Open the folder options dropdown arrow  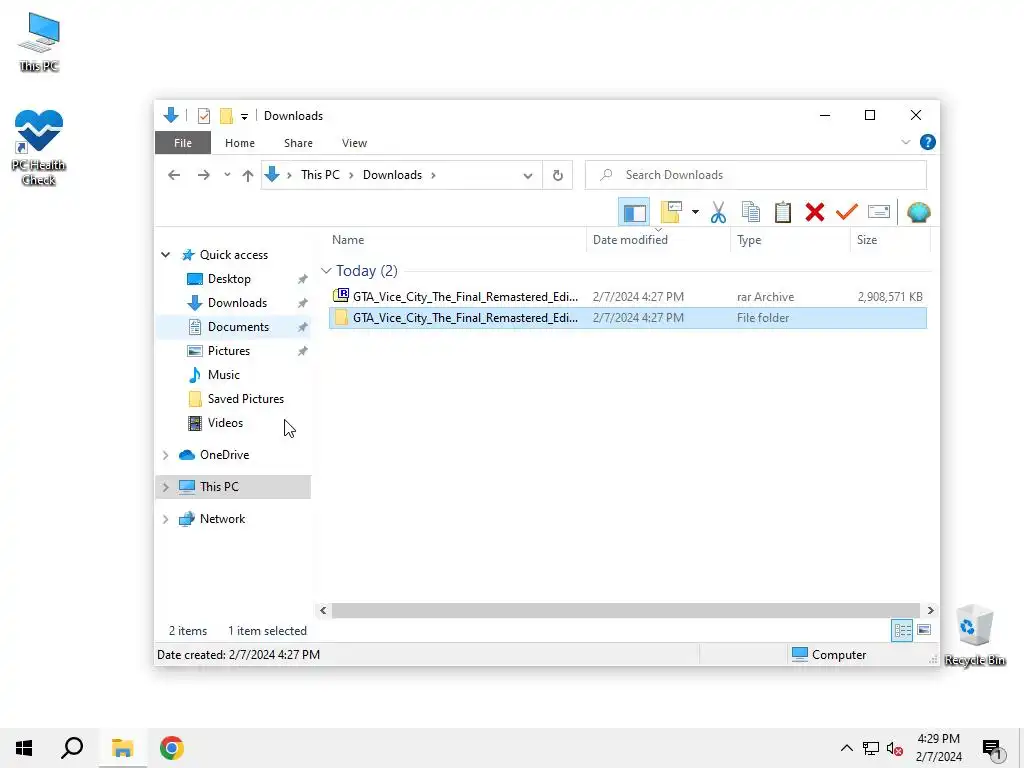[695, 212]
